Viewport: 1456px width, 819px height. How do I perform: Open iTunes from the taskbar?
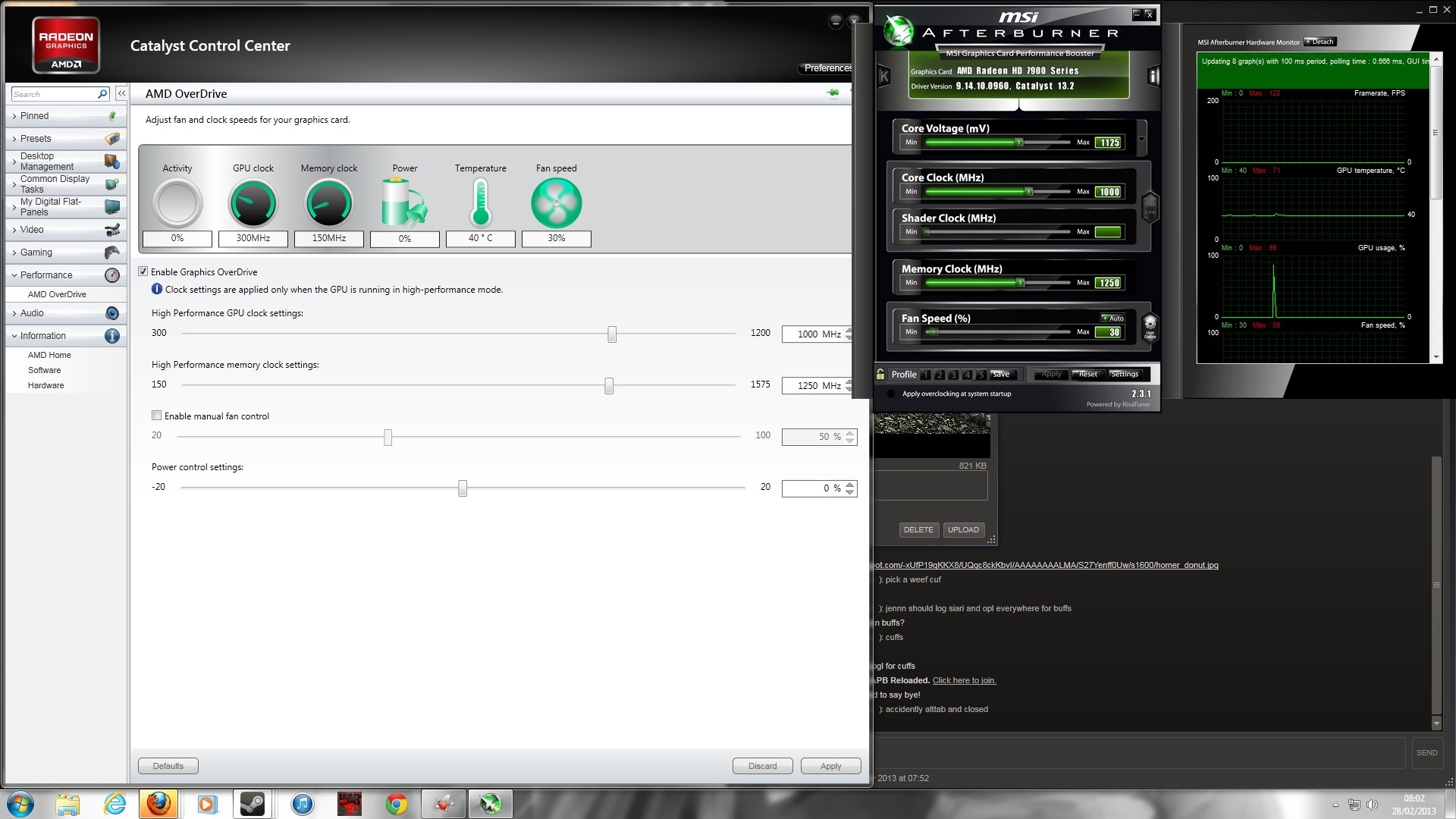click(x=302, y=804)
